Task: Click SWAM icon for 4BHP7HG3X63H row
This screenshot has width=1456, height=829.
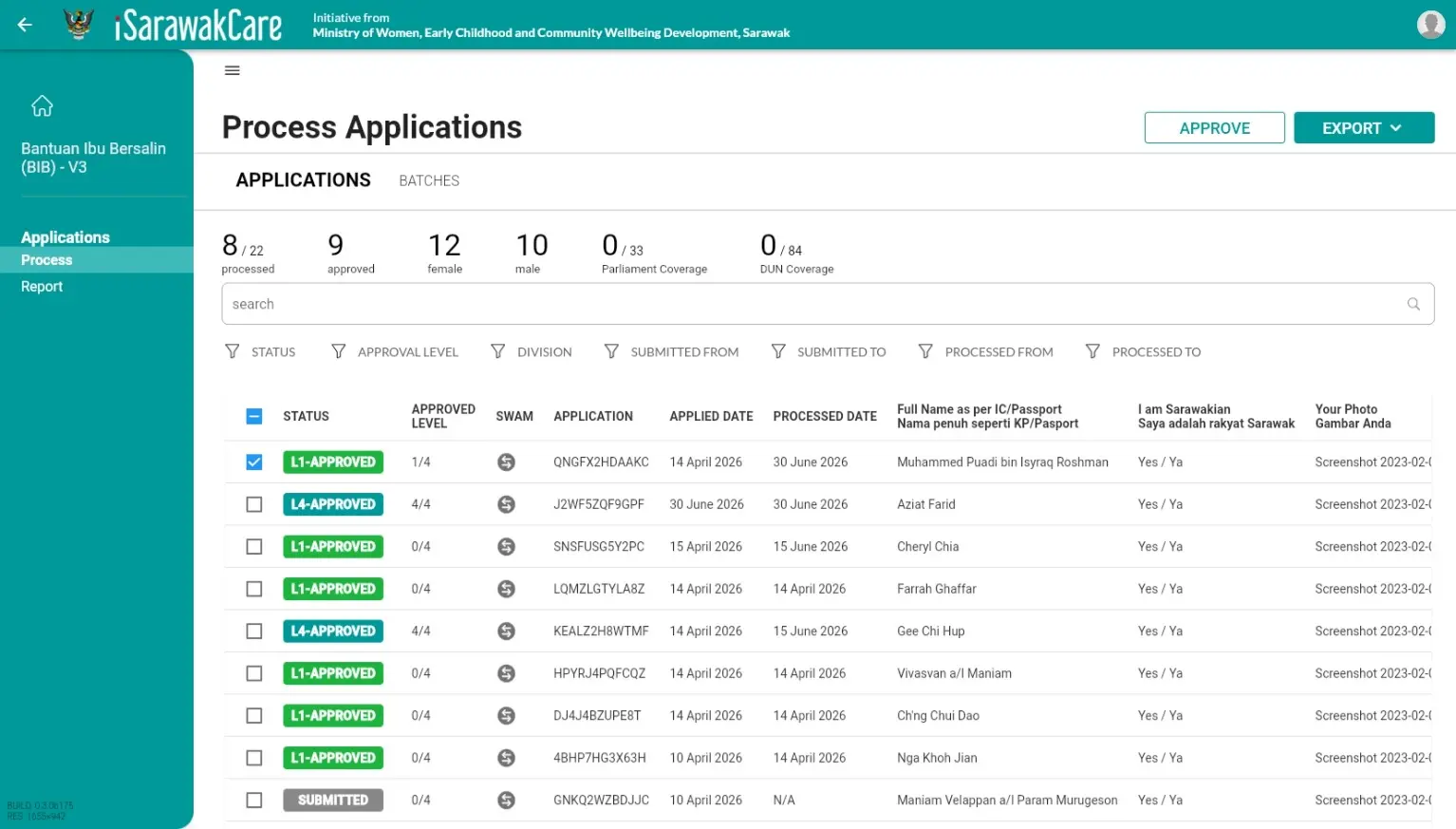Action: pos(507,758)
